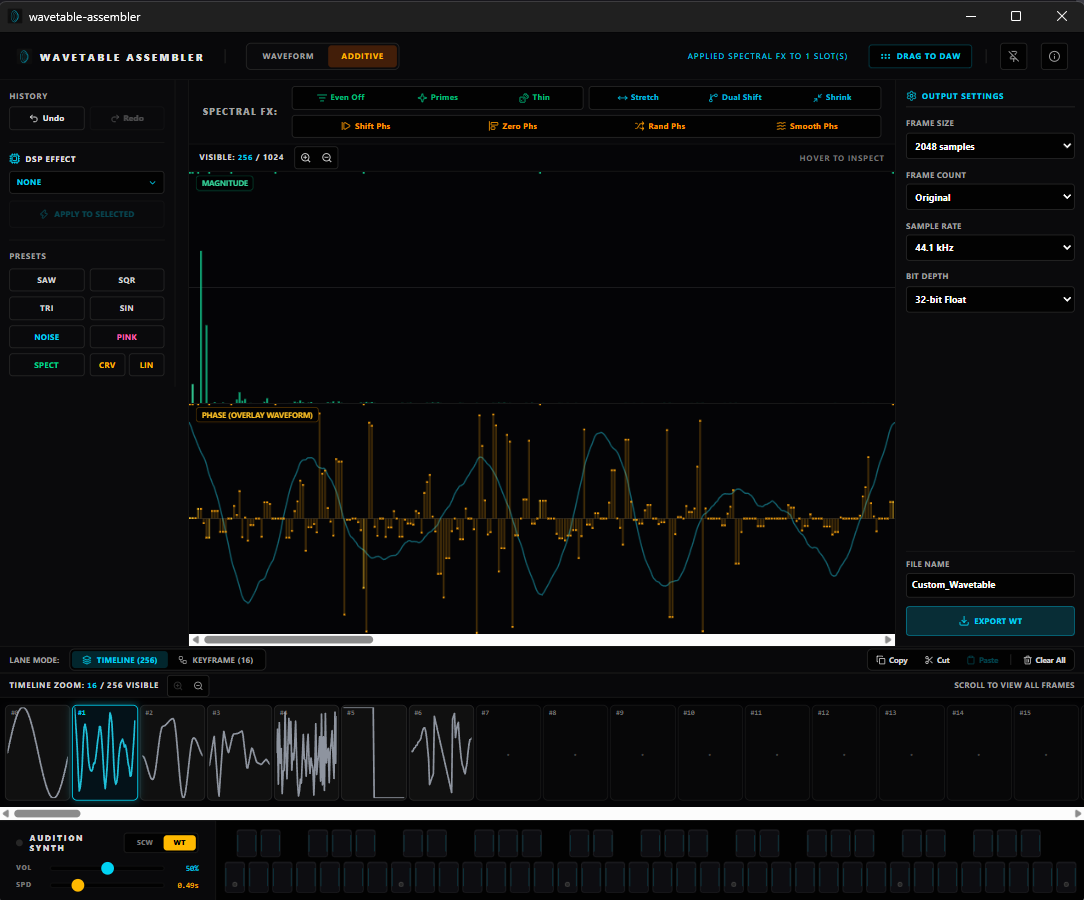Zoom out the spectrum view
The height and width of the screenshot is (900, 1084).
point(327,158)
